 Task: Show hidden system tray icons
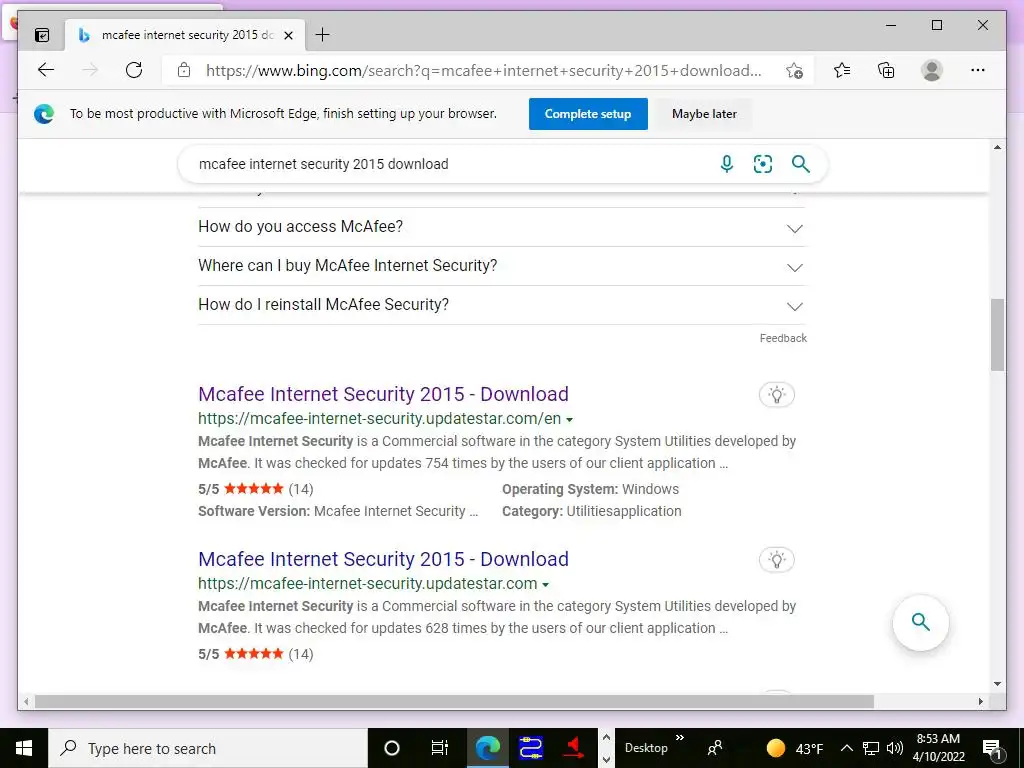click(x=846, y=748)
